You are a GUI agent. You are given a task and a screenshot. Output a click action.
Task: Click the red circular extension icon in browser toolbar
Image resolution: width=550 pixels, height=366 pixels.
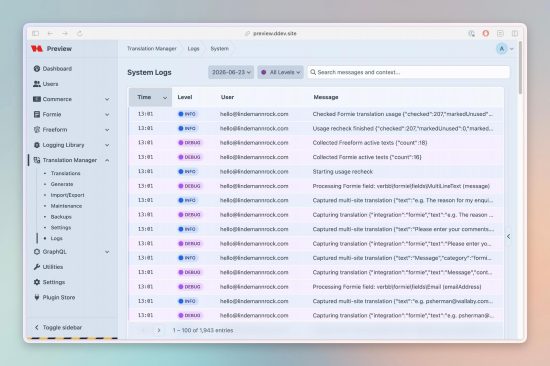tap(485, 33)
